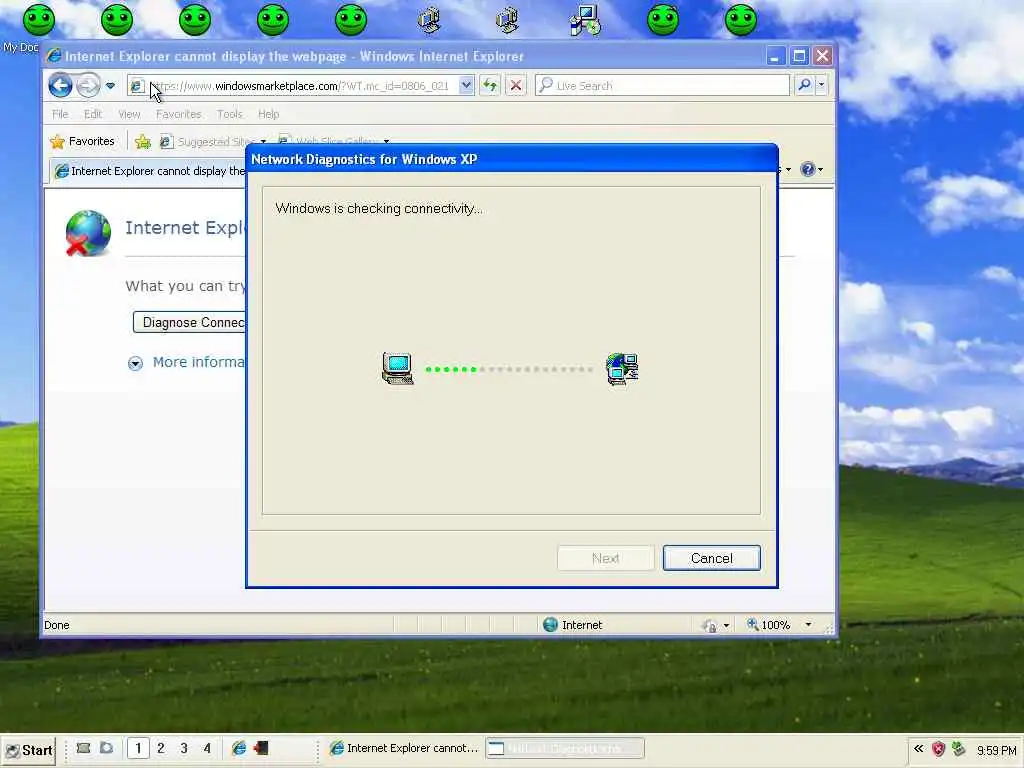Click the green tray icon beside the clock
Image resolution: width=1024 pixels, height=768 pixels.
pyautogui.click(x=958, y=749)
